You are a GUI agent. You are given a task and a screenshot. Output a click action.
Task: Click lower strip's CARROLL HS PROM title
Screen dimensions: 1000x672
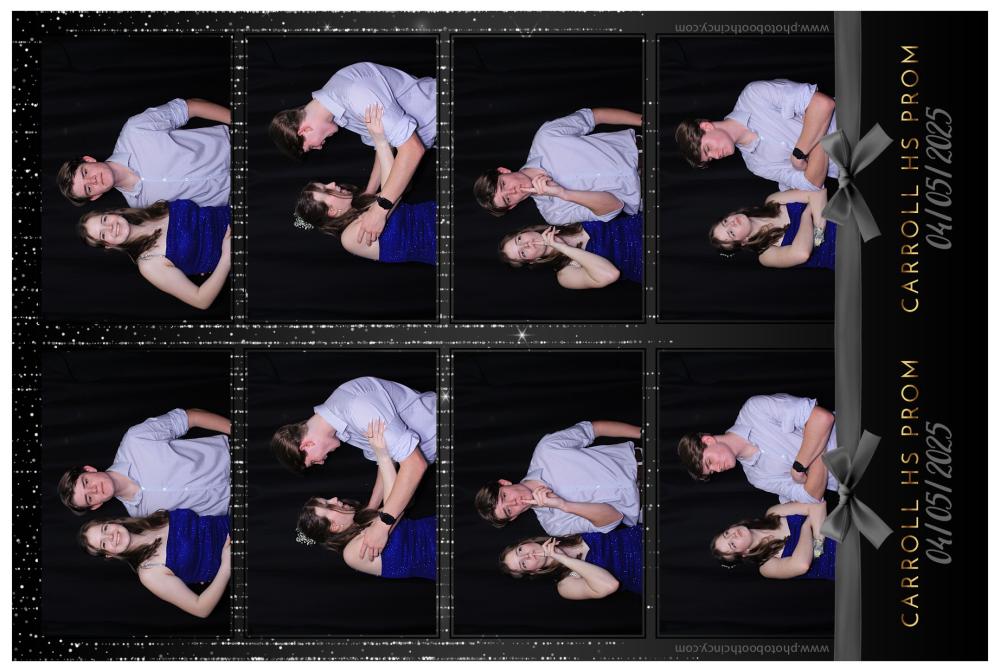(x=910, y=492)
